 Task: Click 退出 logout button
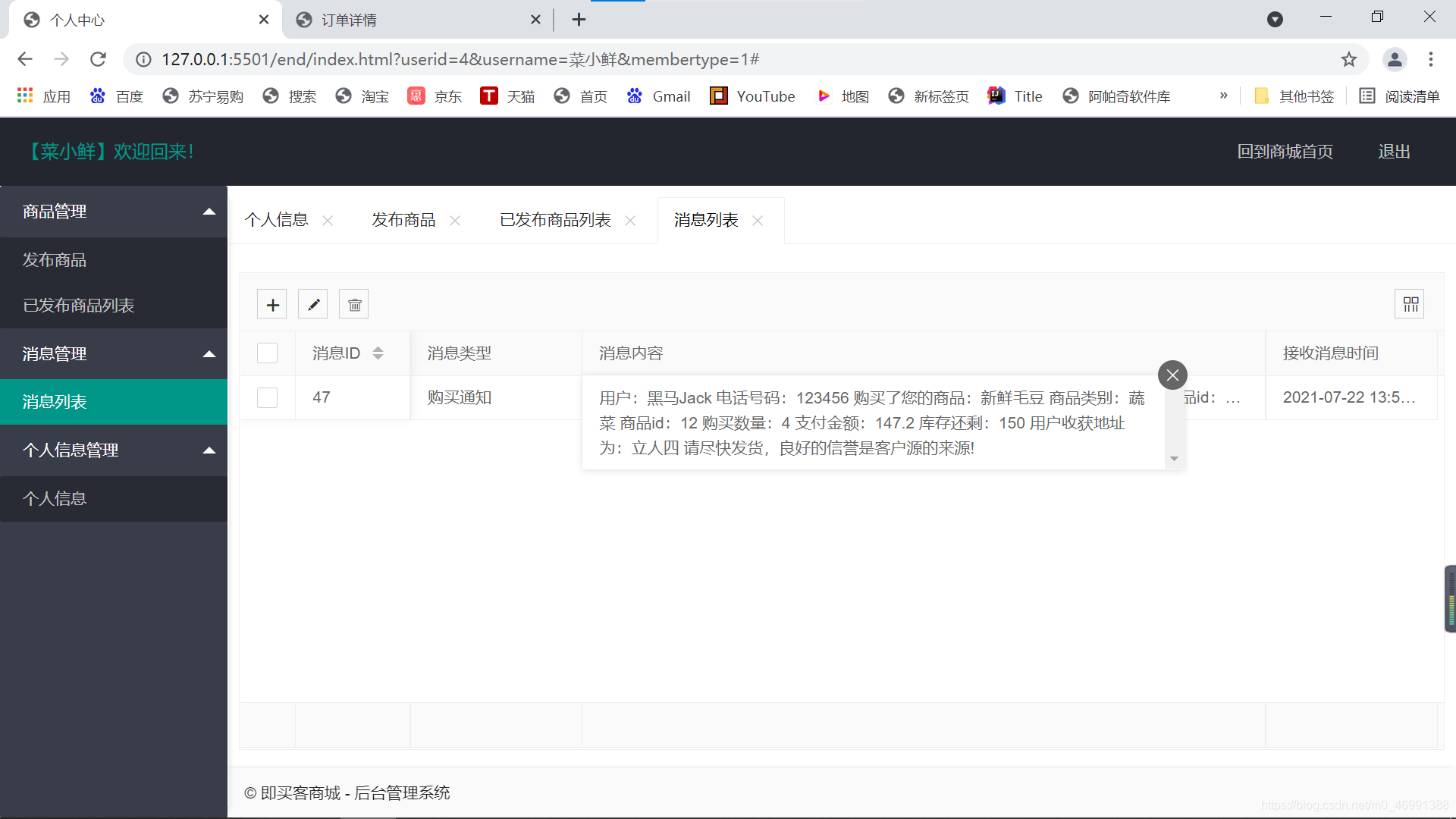tap(1395, 151)
